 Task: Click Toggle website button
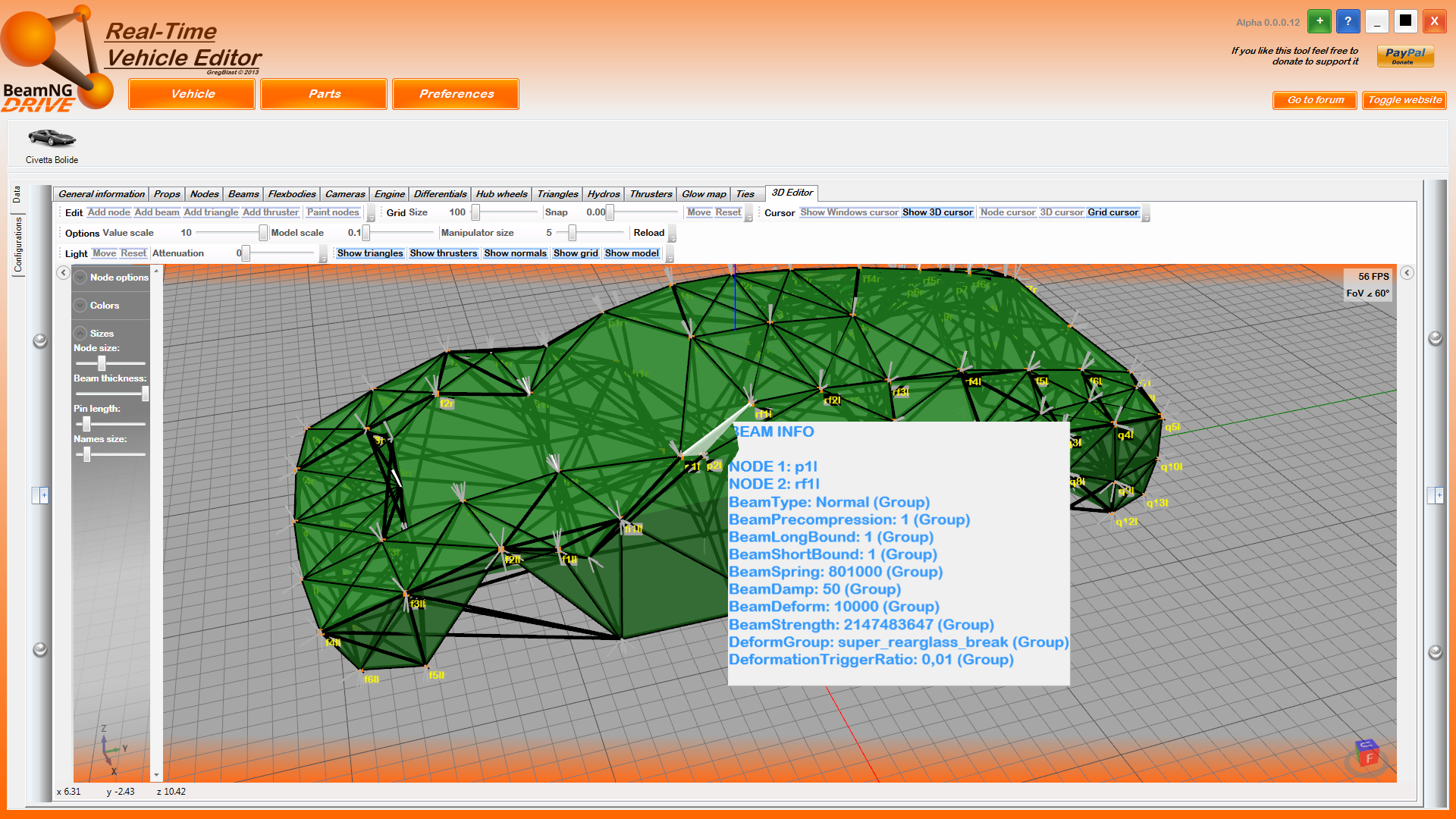point(1404,100)
